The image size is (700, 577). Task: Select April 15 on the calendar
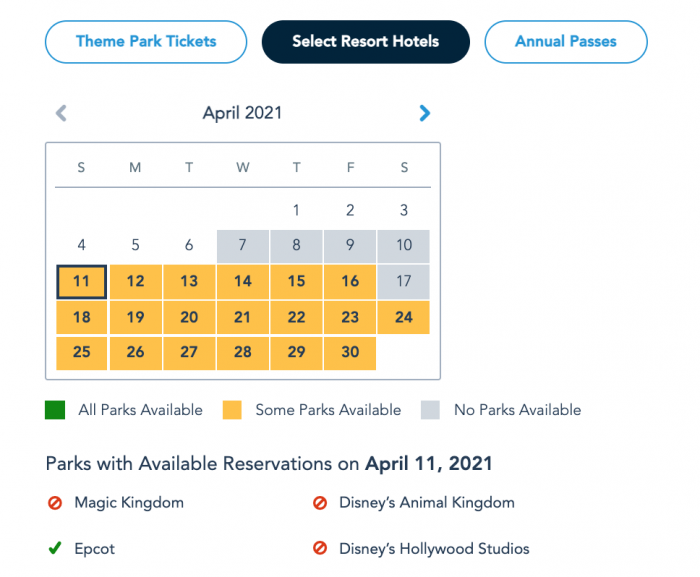pyautogui.click(x=296, y=282)
